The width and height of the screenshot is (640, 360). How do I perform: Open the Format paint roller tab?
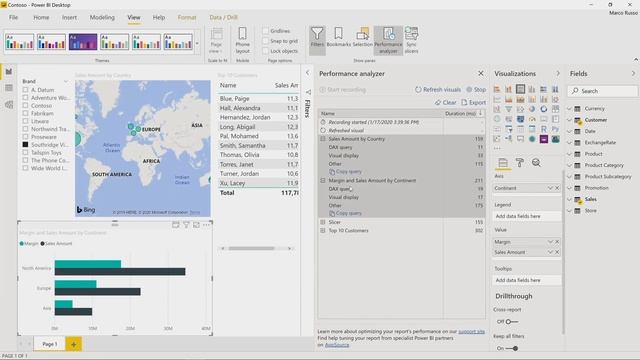520,163
